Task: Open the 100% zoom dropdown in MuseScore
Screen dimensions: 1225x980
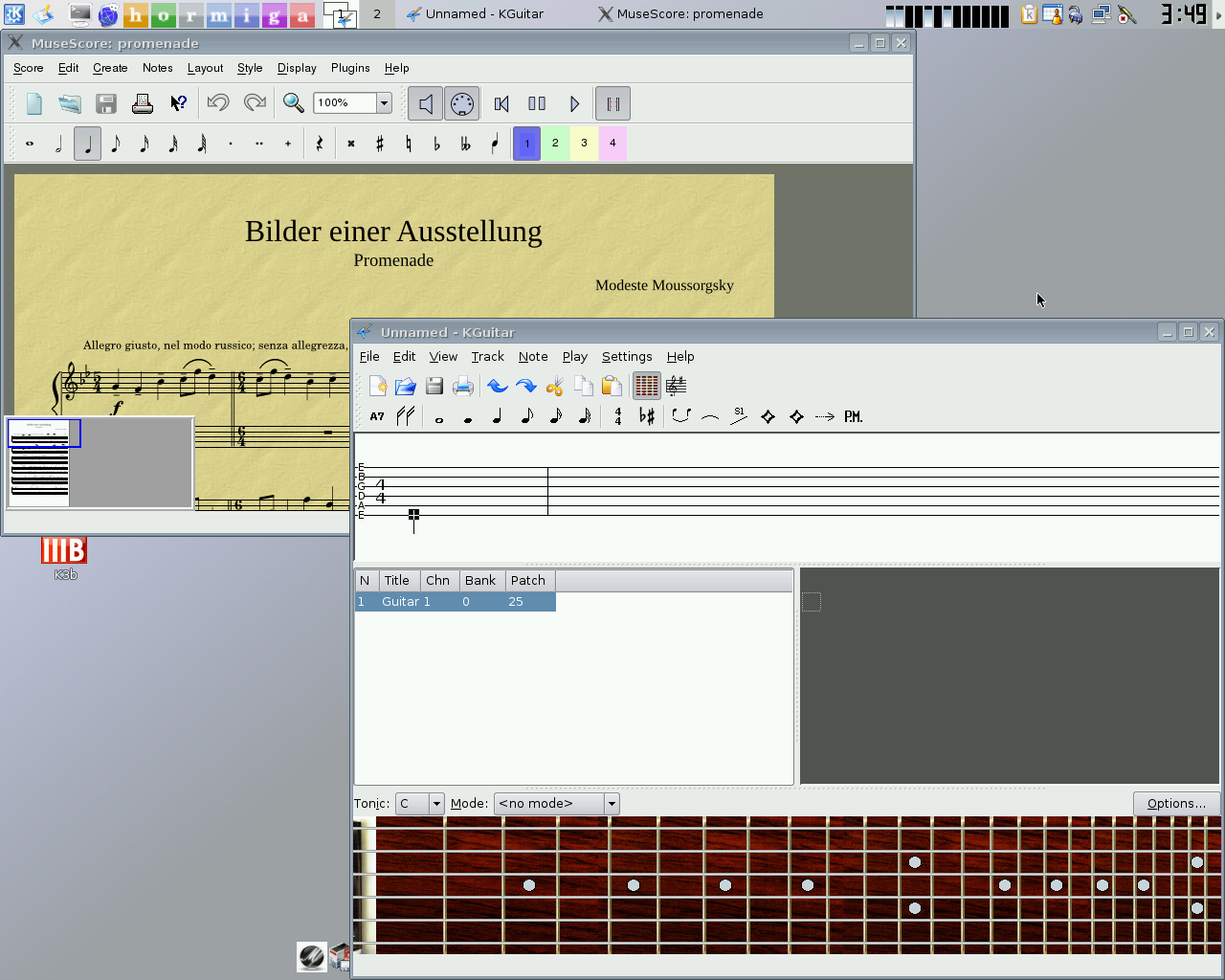Action: (x=384, y=103)
